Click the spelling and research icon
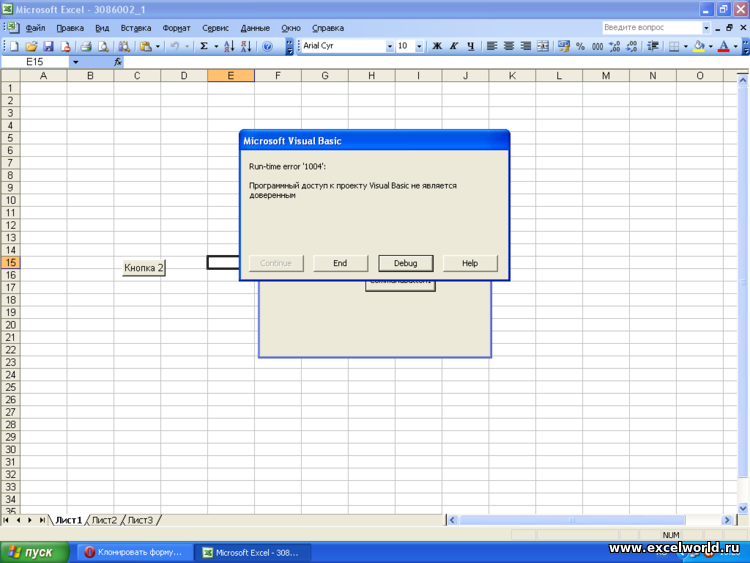Viewport: 750px width, 563px height. (124, 46)
